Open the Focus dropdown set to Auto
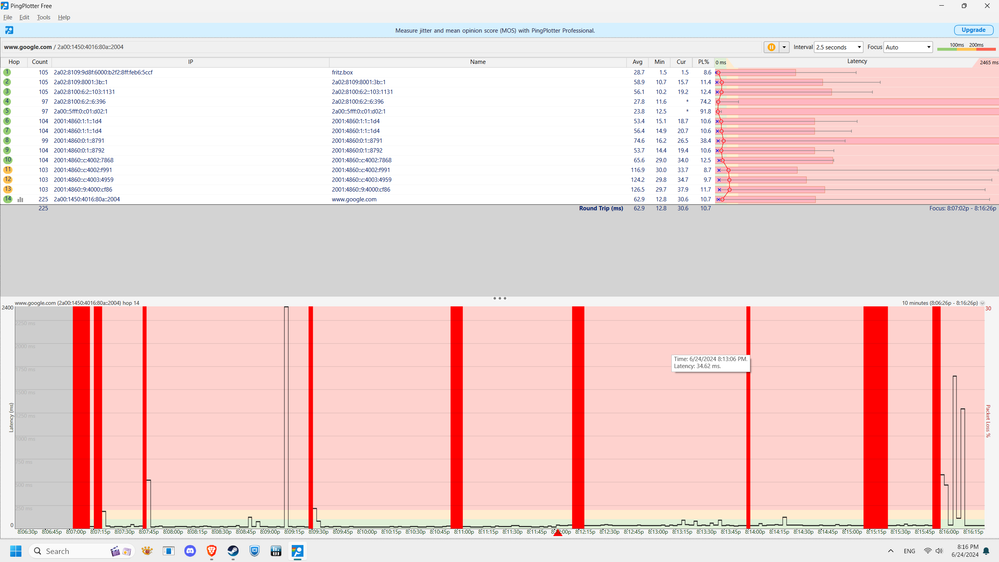The height and width of the screenshot is (562, 999). pos(908,47)
